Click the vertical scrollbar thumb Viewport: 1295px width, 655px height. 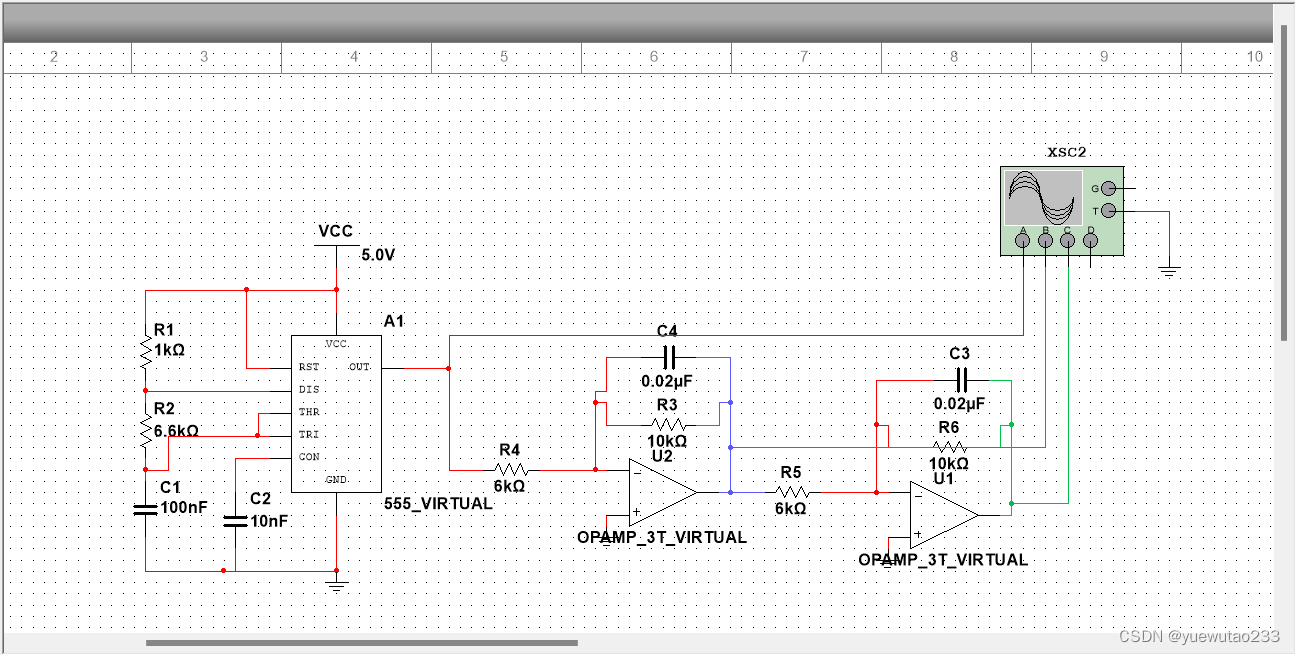1286,182
